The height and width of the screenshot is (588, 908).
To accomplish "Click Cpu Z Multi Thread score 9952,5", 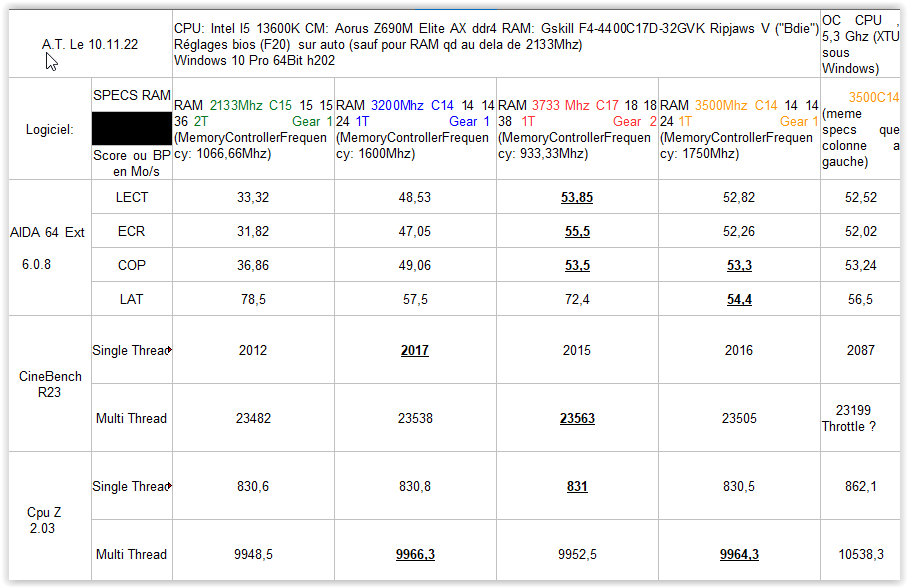I will point(577,554).
